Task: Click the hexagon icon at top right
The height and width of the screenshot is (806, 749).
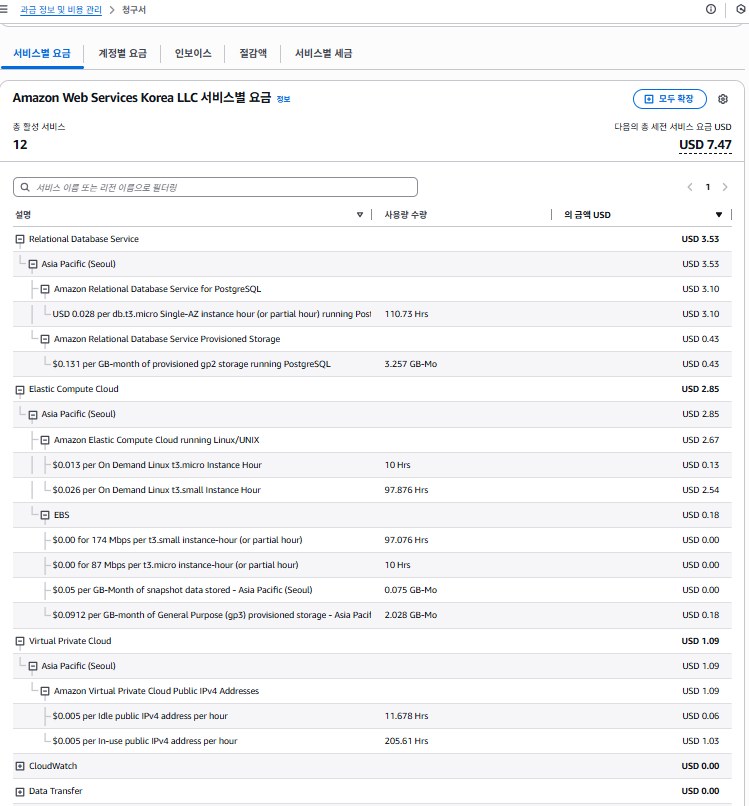Action: point(741,9)
